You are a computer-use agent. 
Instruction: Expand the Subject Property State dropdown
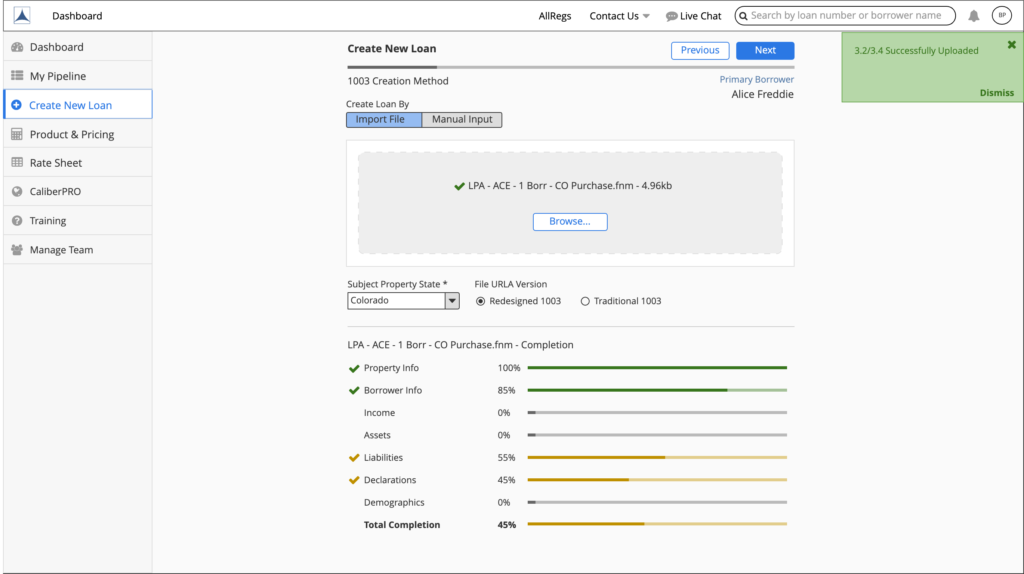[452, 301]
